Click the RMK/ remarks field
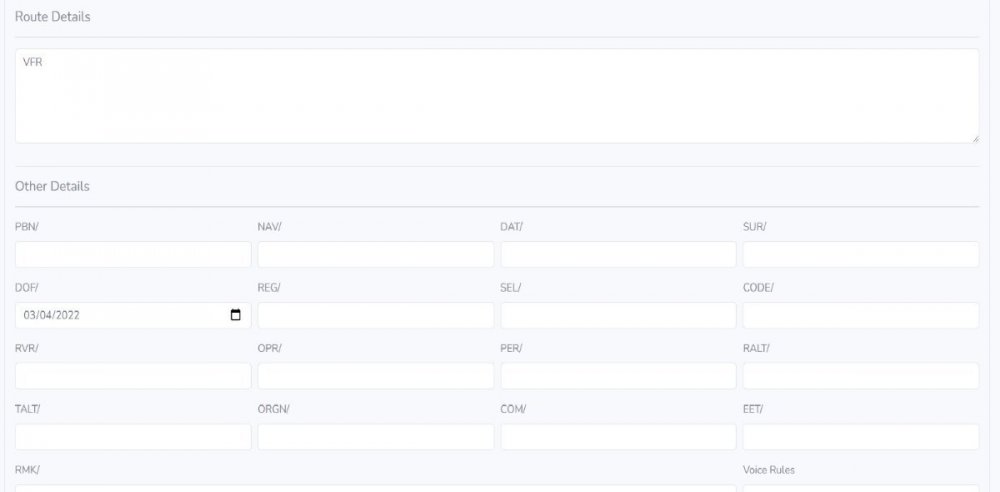Image resolution: width=1000 pixels, height=492 pixels. tap(375, 488)
